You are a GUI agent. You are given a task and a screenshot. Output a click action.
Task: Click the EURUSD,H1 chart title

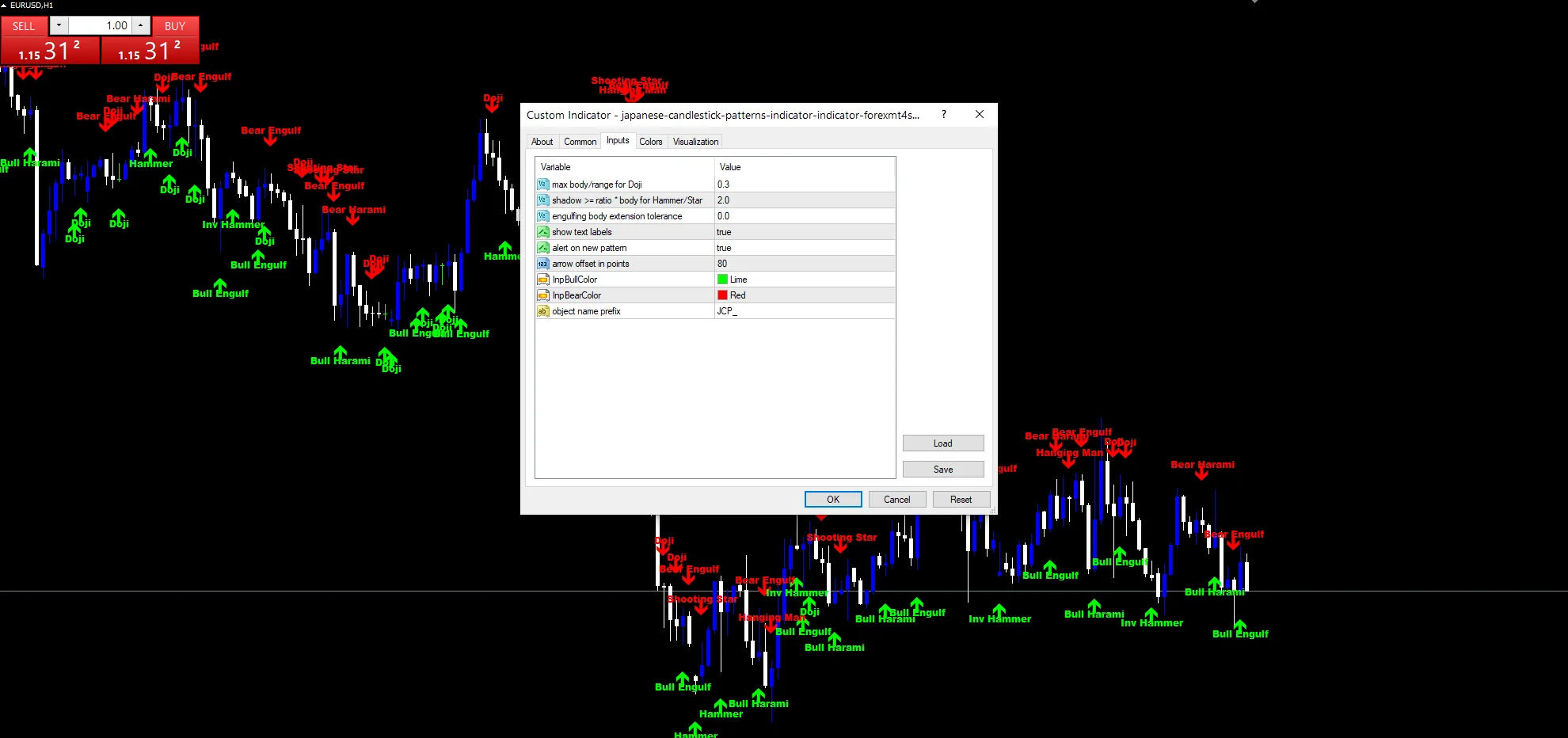32,5
